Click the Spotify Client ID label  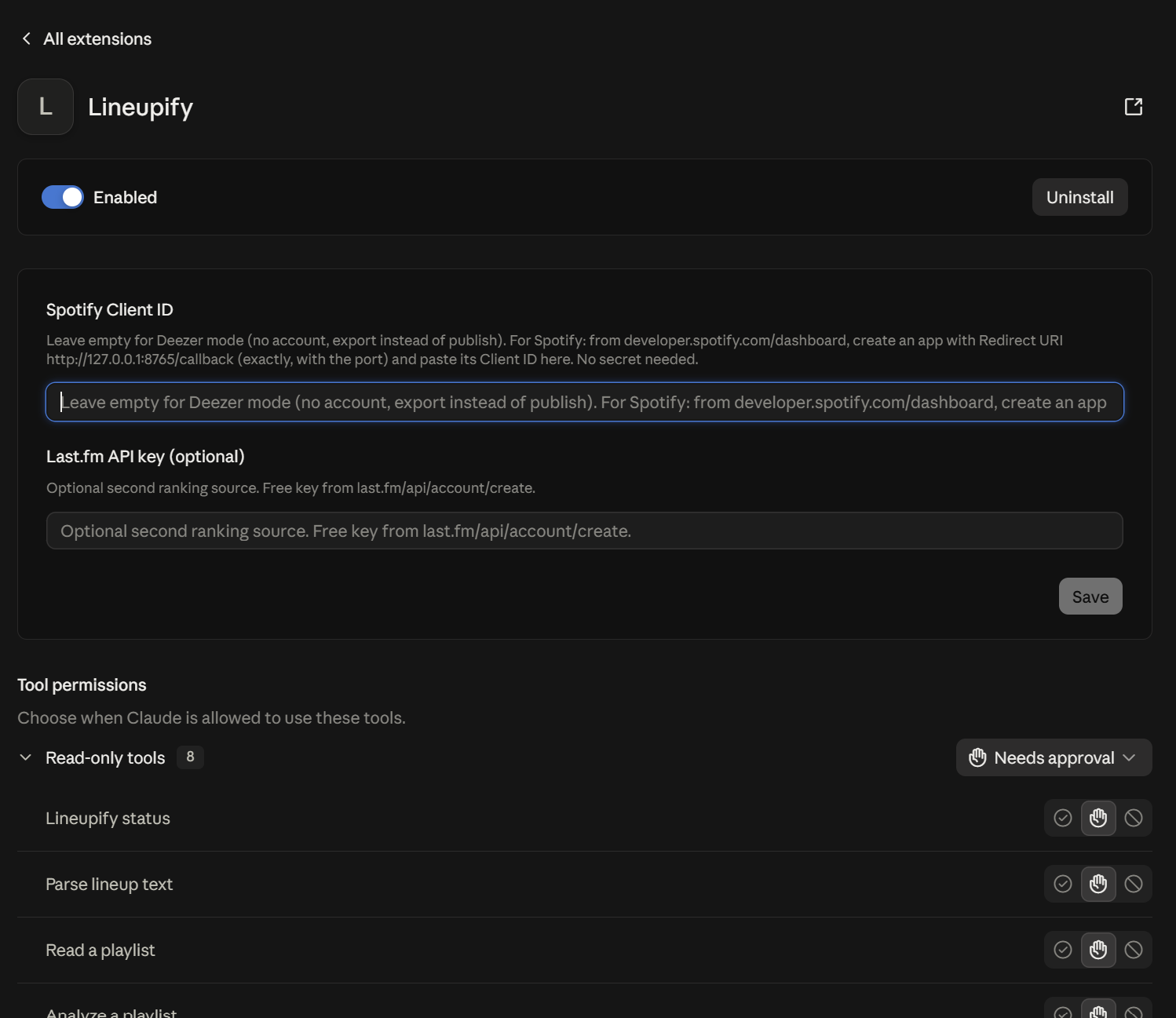109,309
